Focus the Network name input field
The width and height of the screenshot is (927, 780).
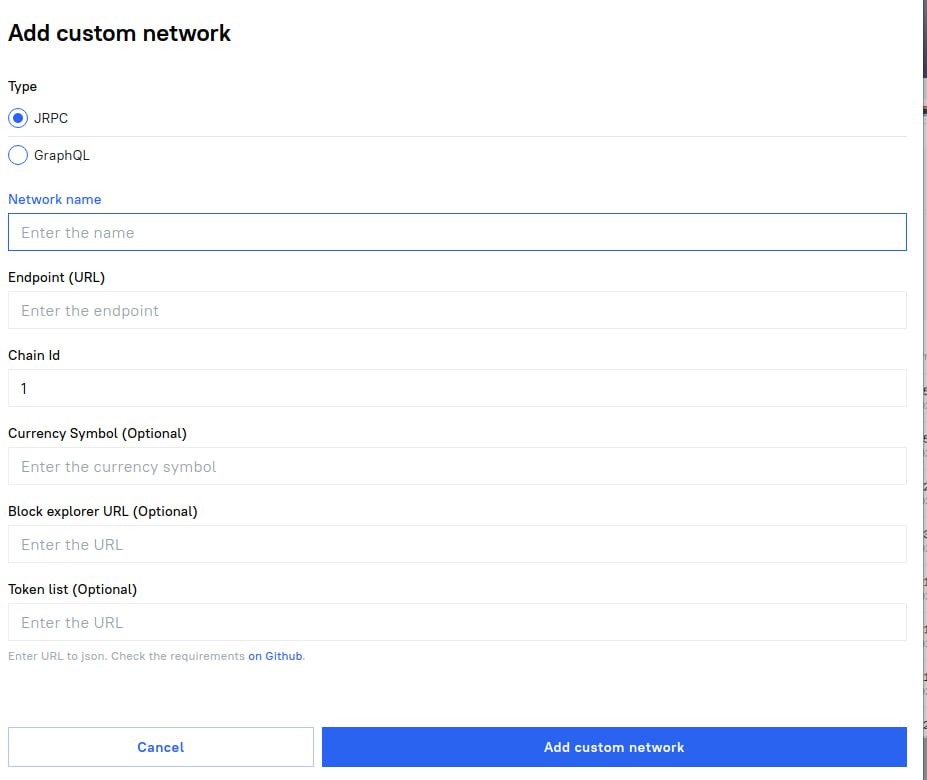tap(457, 232)
